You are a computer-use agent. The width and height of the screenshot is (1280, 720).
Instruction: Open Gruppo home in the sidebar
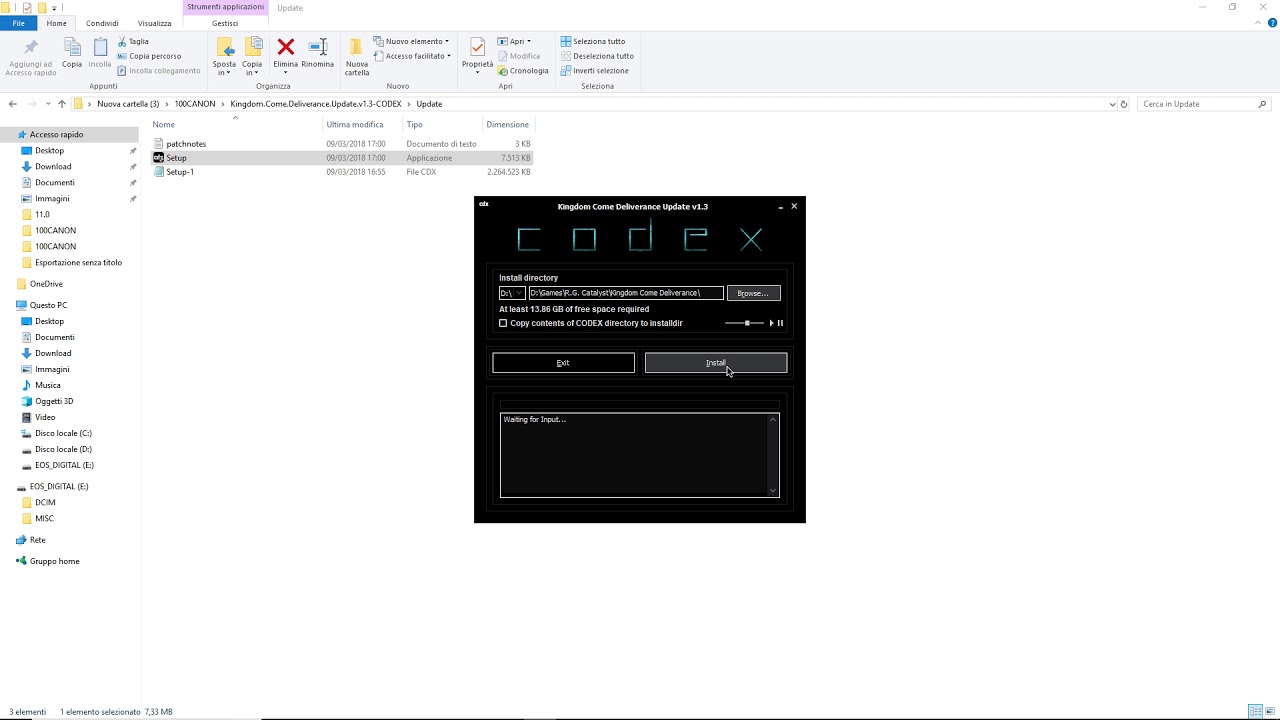click(54, 561)
